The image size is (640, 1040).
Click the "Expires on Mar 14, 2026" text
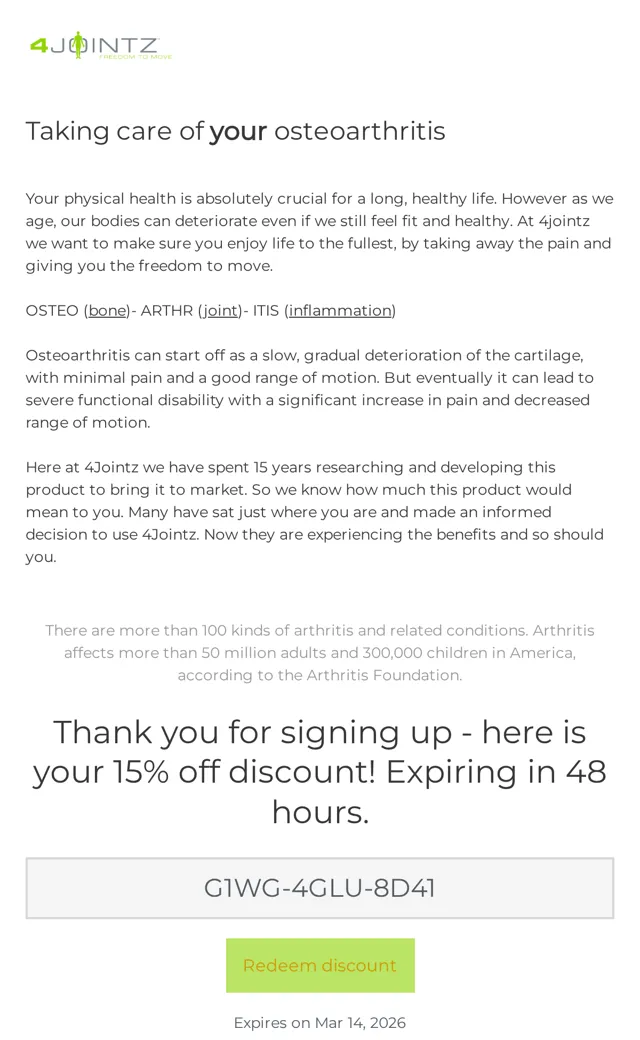(x=320, y=1023)
